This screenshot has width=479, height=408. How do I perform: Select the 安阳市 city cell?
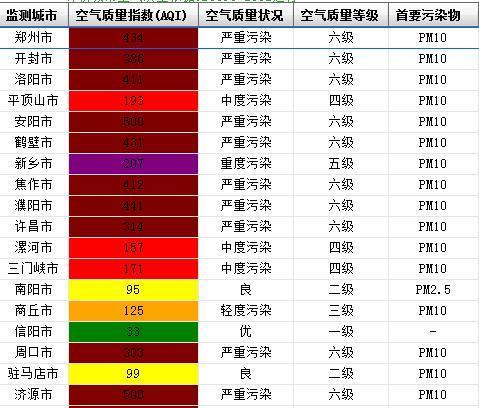coord(33,122)
